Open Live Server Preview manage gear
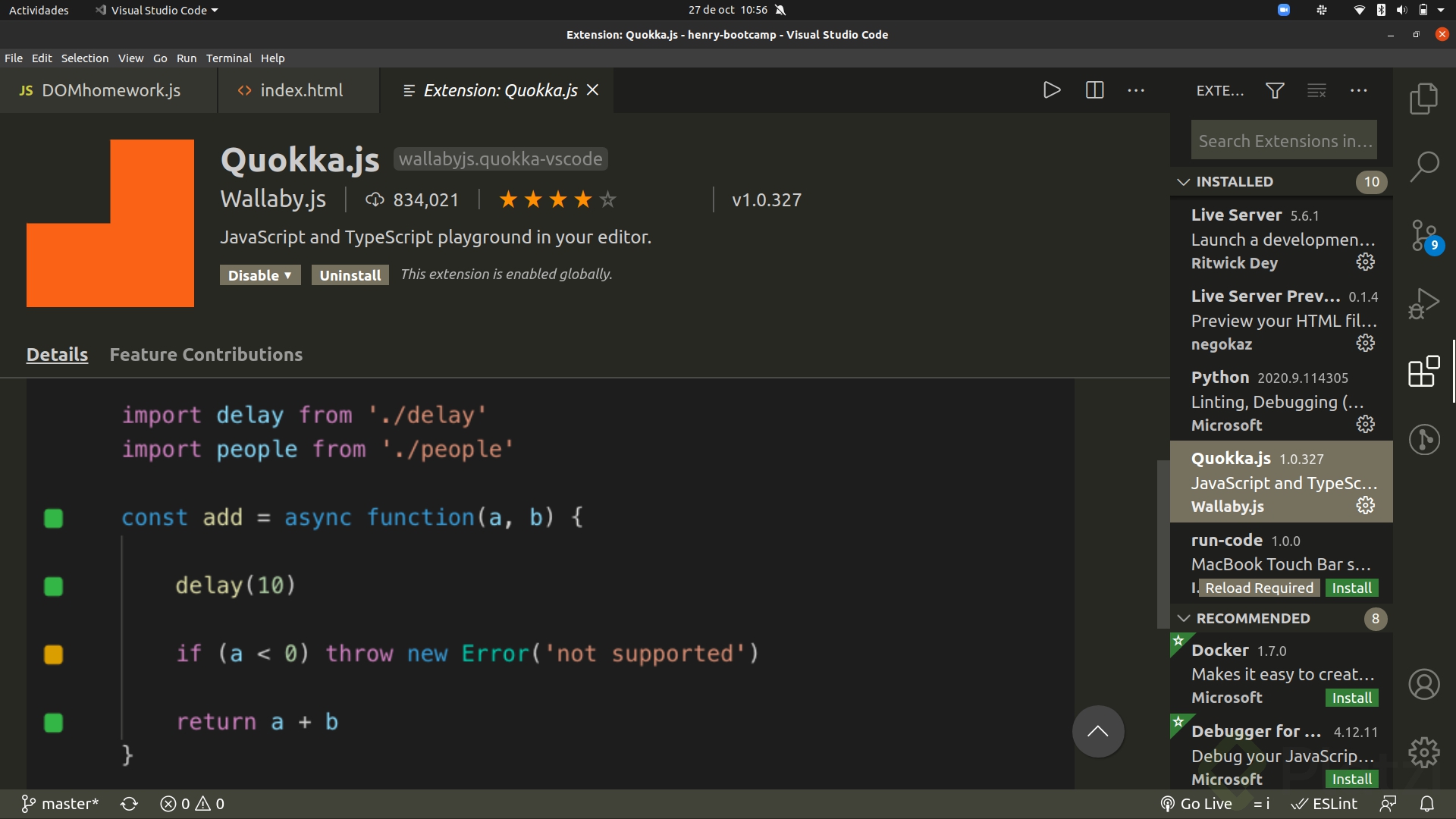The height and width of the screenshot is (819, 1456). point(1365,344)
